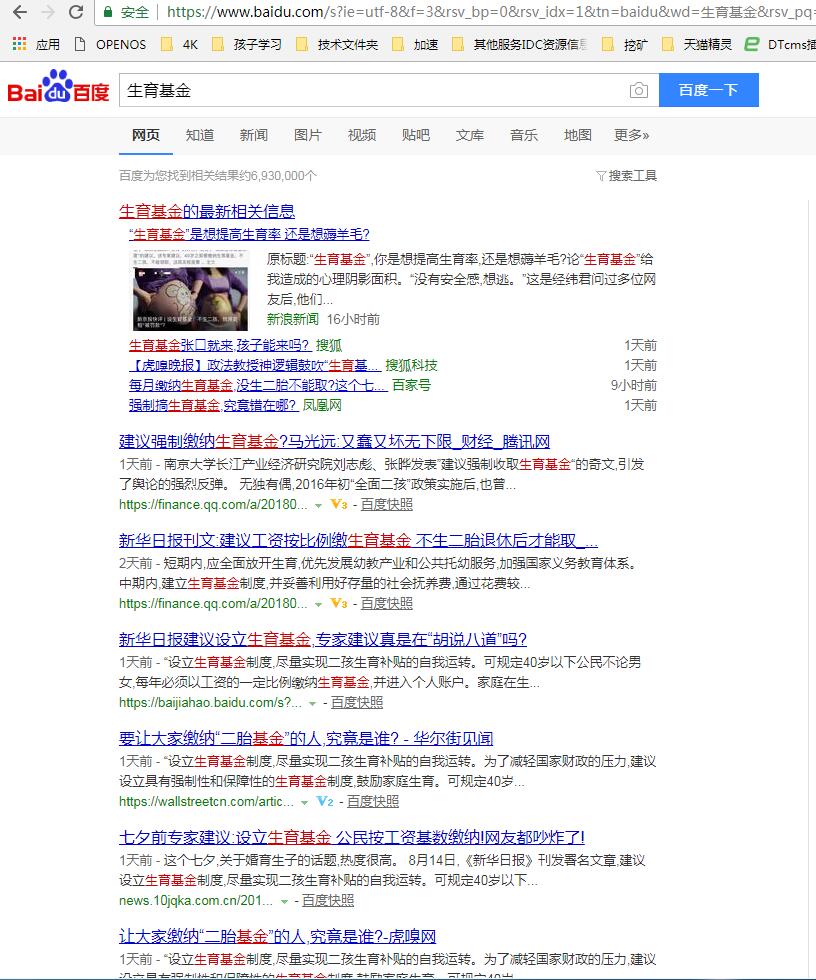Expand dropdown arrow beside news.10jqka.com.cn URL
816x980 pixels.
click(284, 901)
